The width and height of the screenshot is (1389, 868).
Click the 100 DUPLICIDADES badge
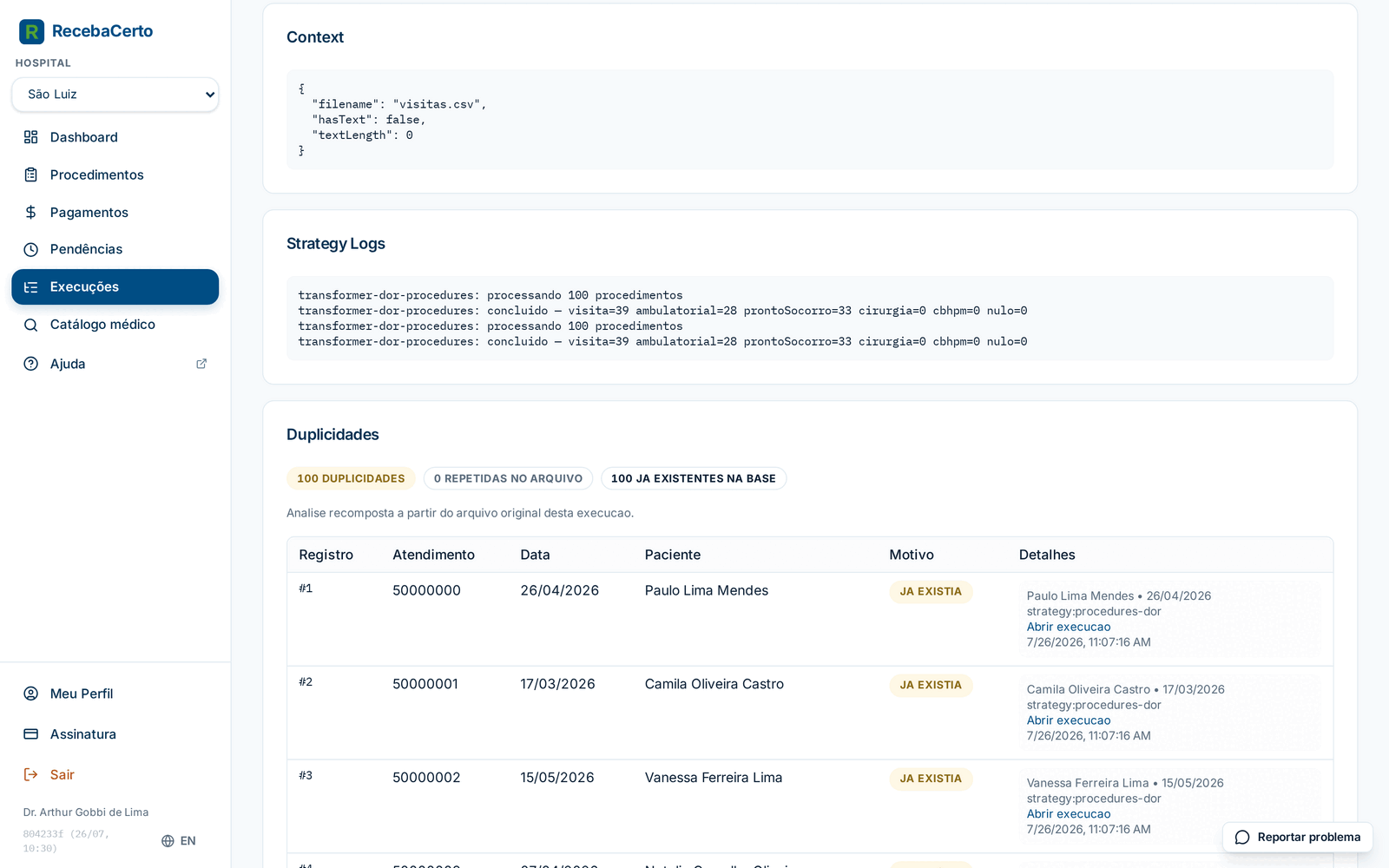coord(351,478)
